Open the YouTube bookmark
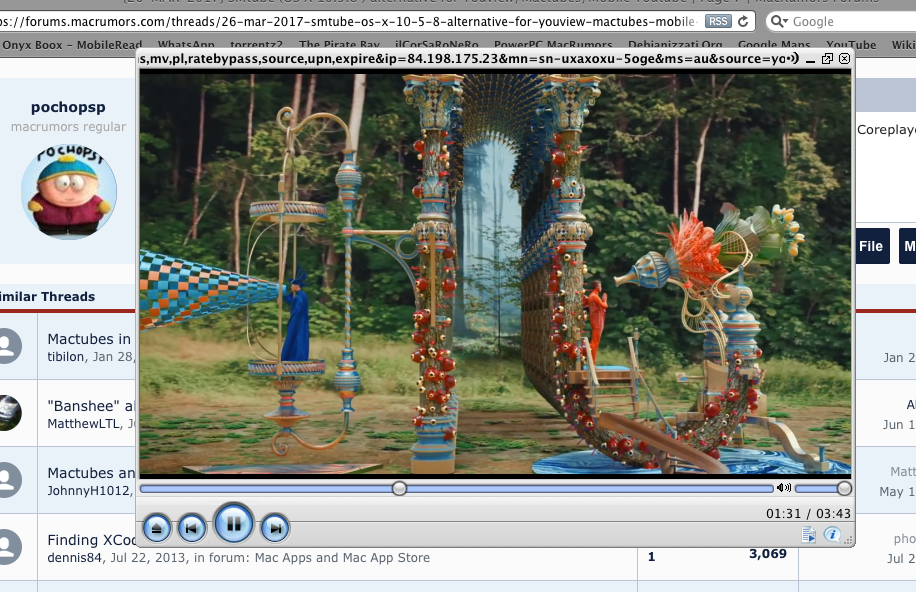This screenshot has width=916, height=592. coord(851,45)
